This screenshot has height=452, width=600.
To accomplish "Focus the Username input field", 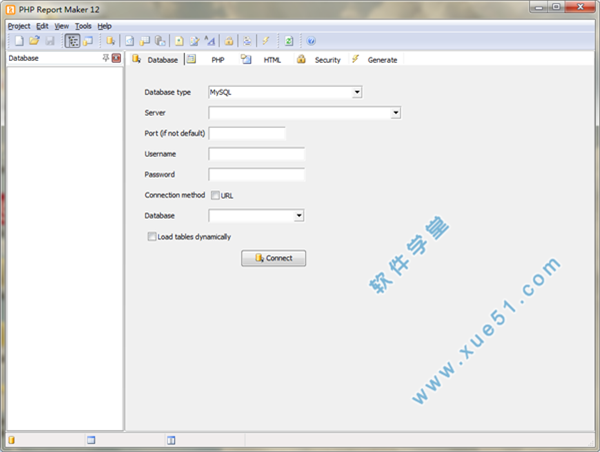I will click(x=256, y=154).
